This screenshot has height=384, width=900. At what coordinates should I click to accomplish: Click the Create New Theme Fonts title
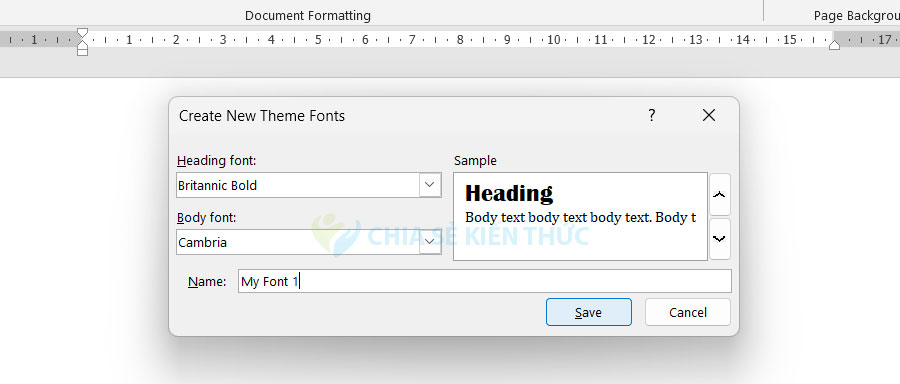click(x=262, y=116)
